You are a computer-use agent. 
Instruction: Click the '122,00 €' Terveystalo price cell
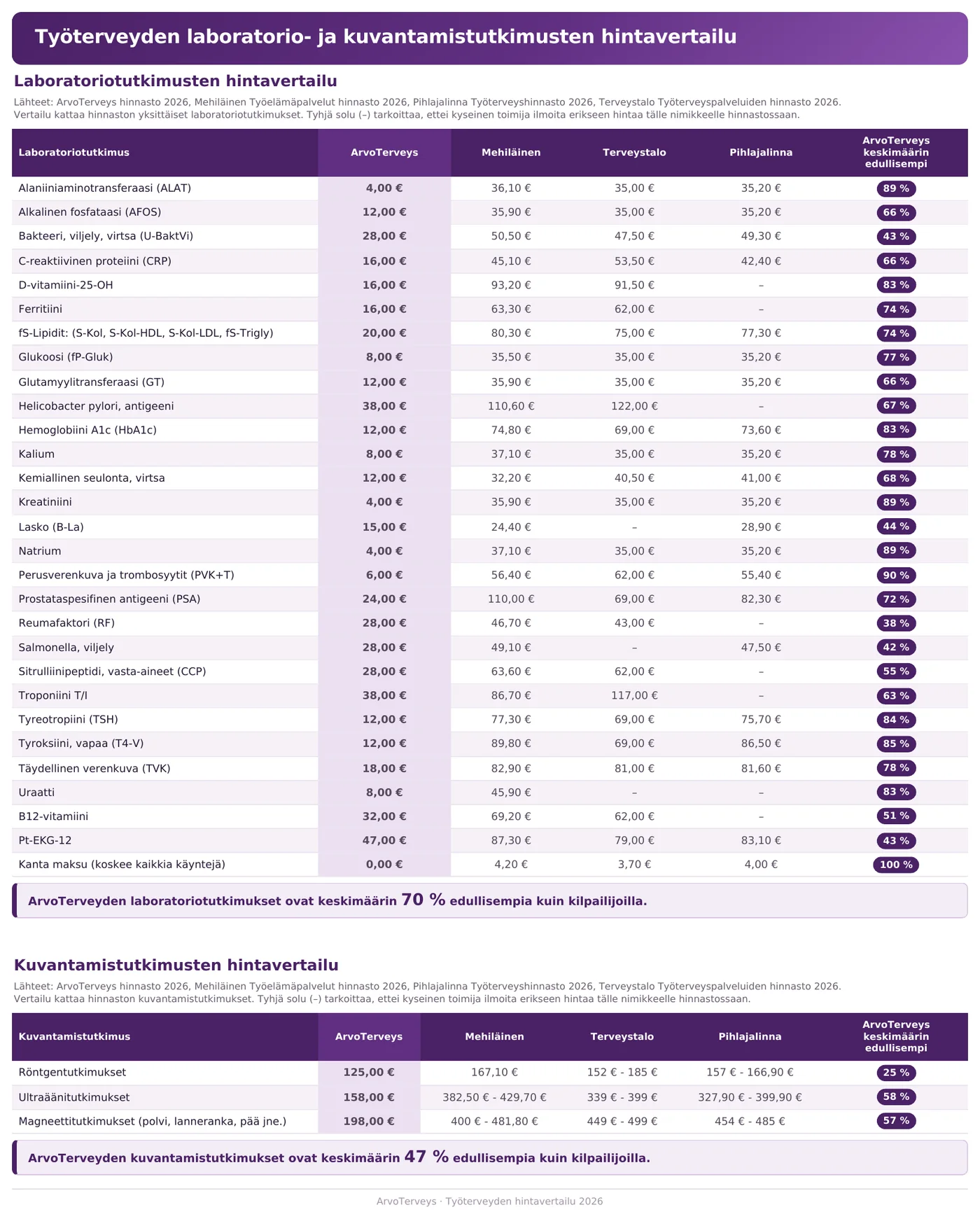(x=634, y=406)
